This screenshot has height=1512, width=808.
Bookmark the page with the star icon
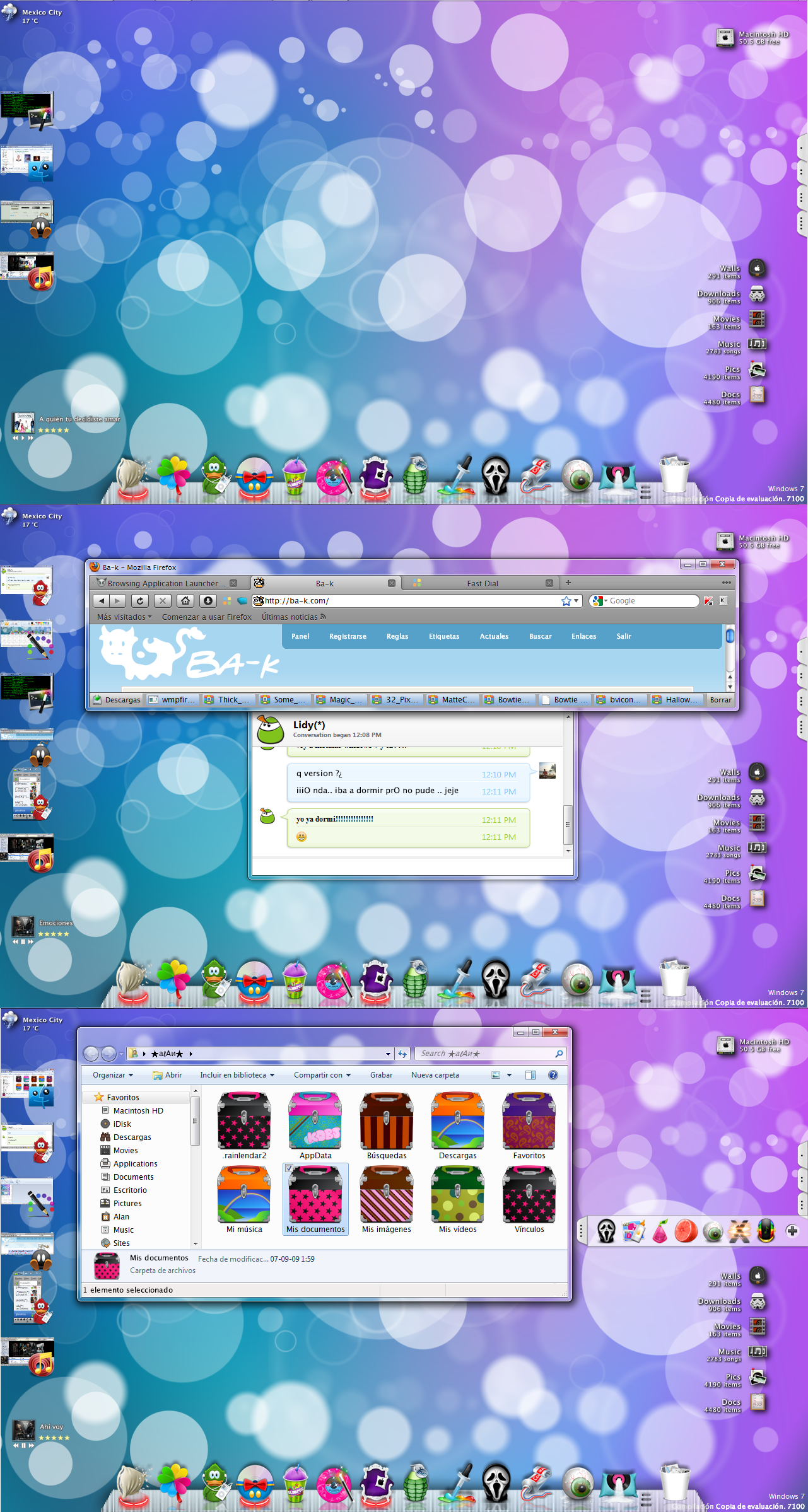click(x=566, y=601)
